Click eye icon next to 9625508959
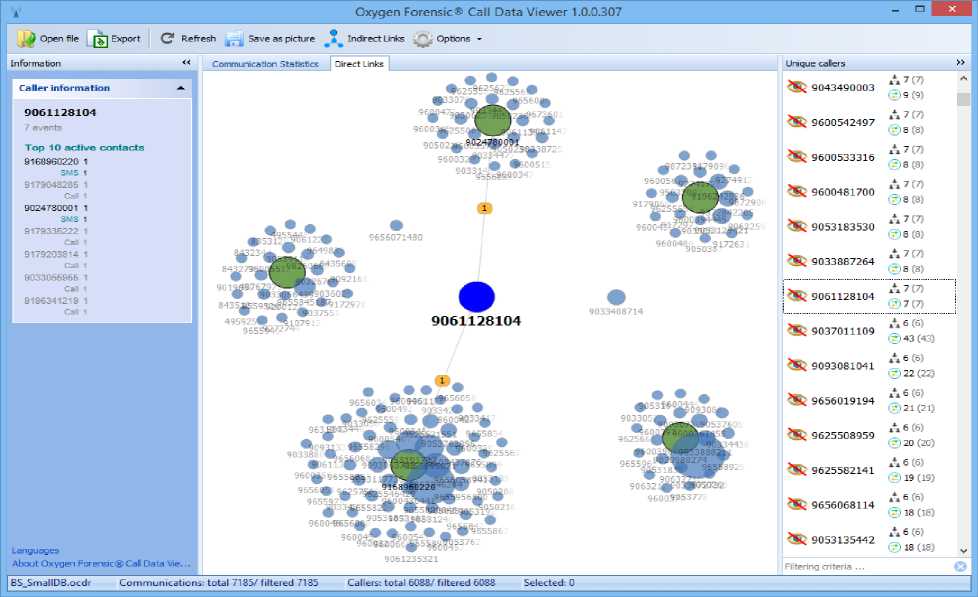Screen dimensions: 978x597 796,435
